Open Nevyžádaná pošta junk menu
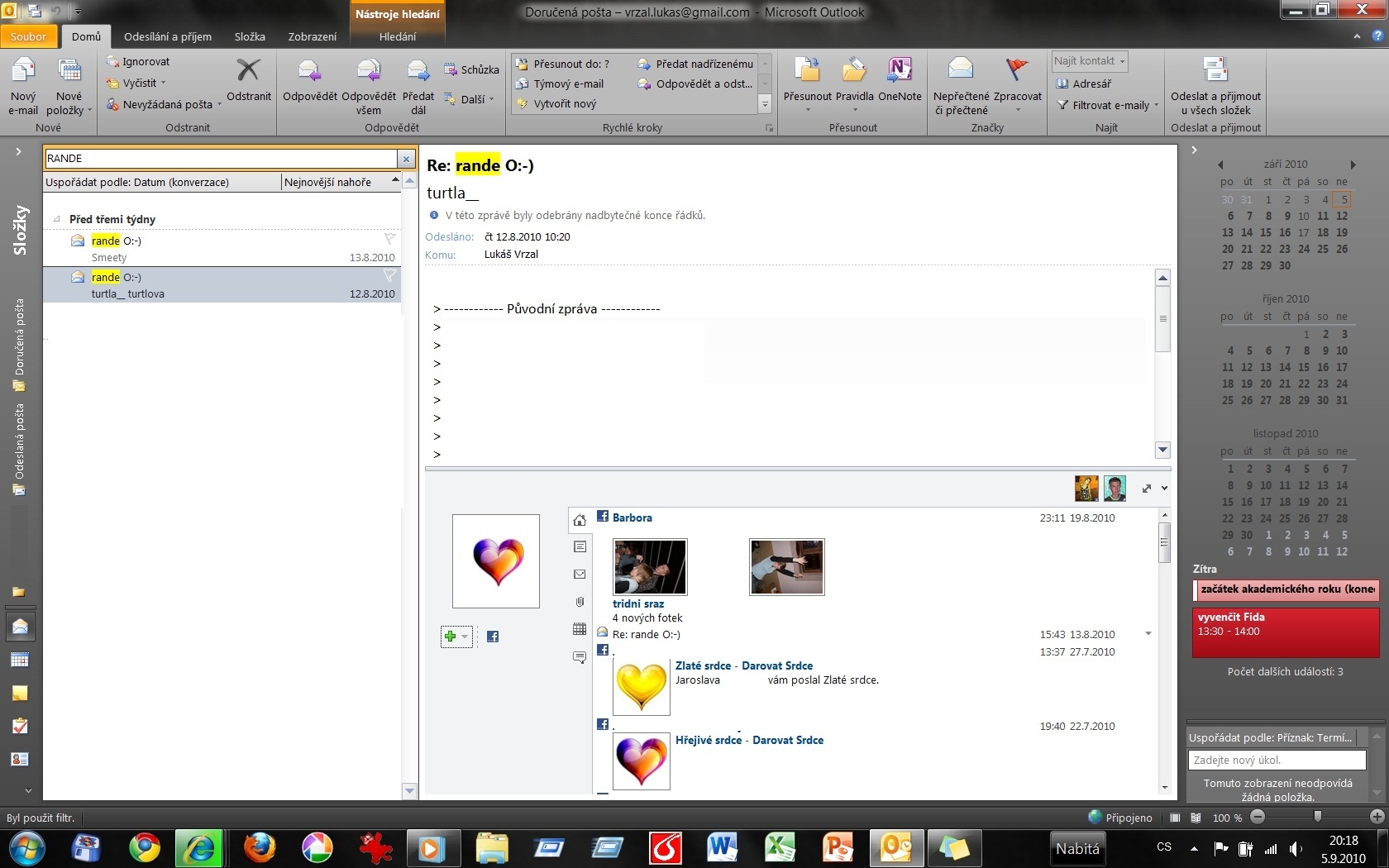 tap(164, 104)
